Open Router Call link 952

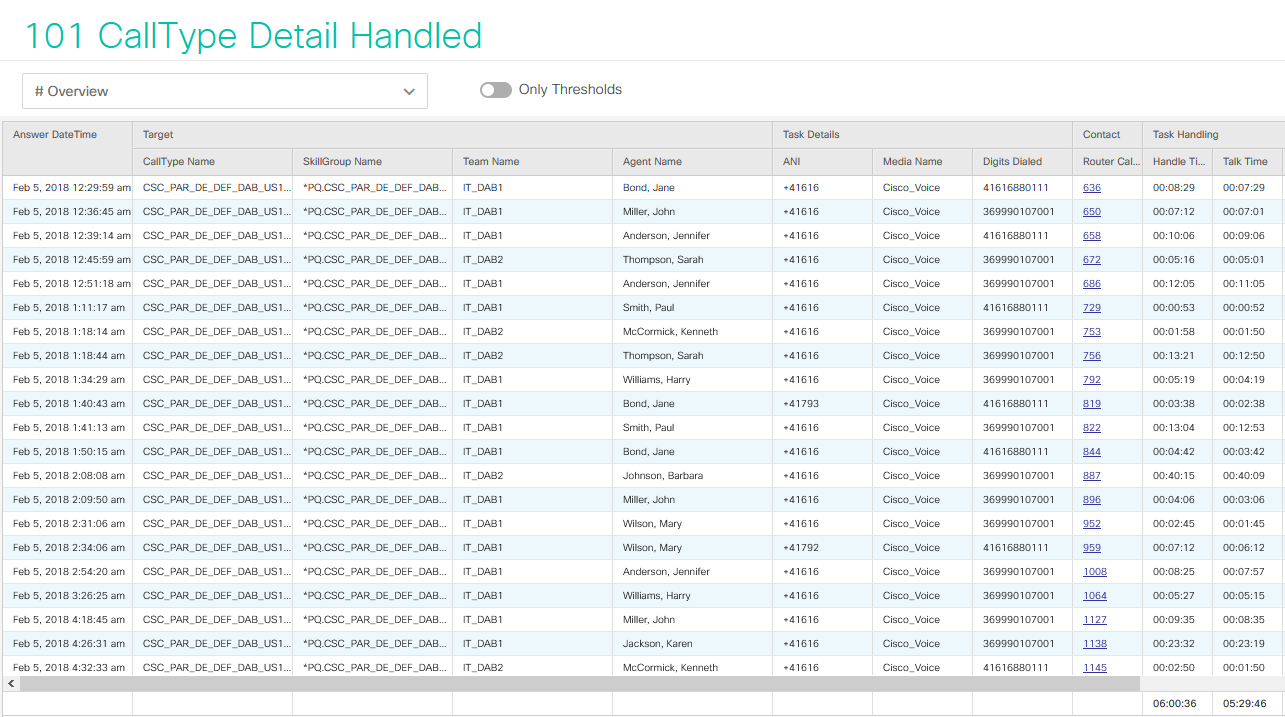click(x=1092, y=524)
